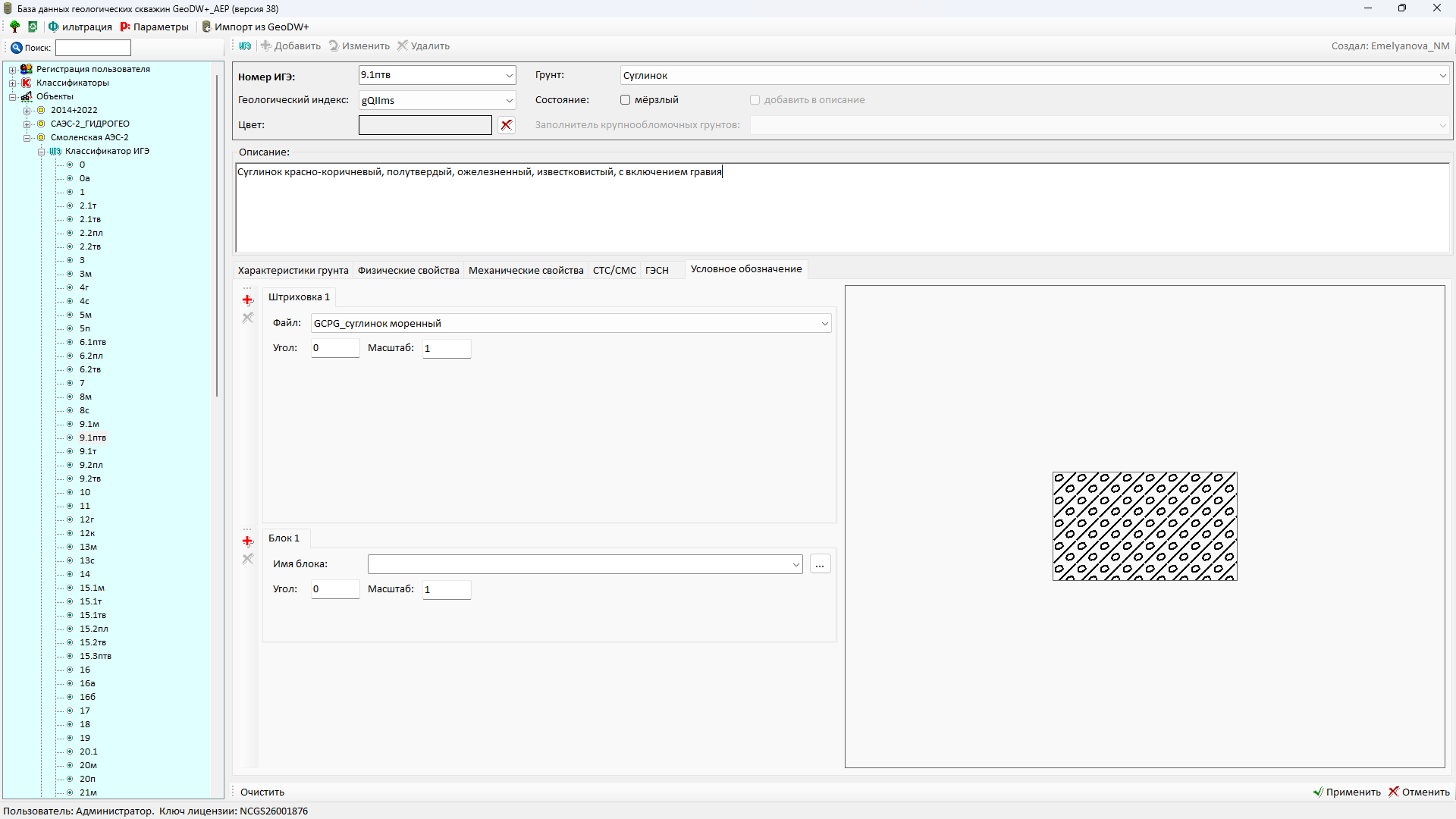This screenshot has height=819, width=1456.
Task: Open Заполнитель крупнообломочных грунтов dropdown
Action: tap(1442, 125)
